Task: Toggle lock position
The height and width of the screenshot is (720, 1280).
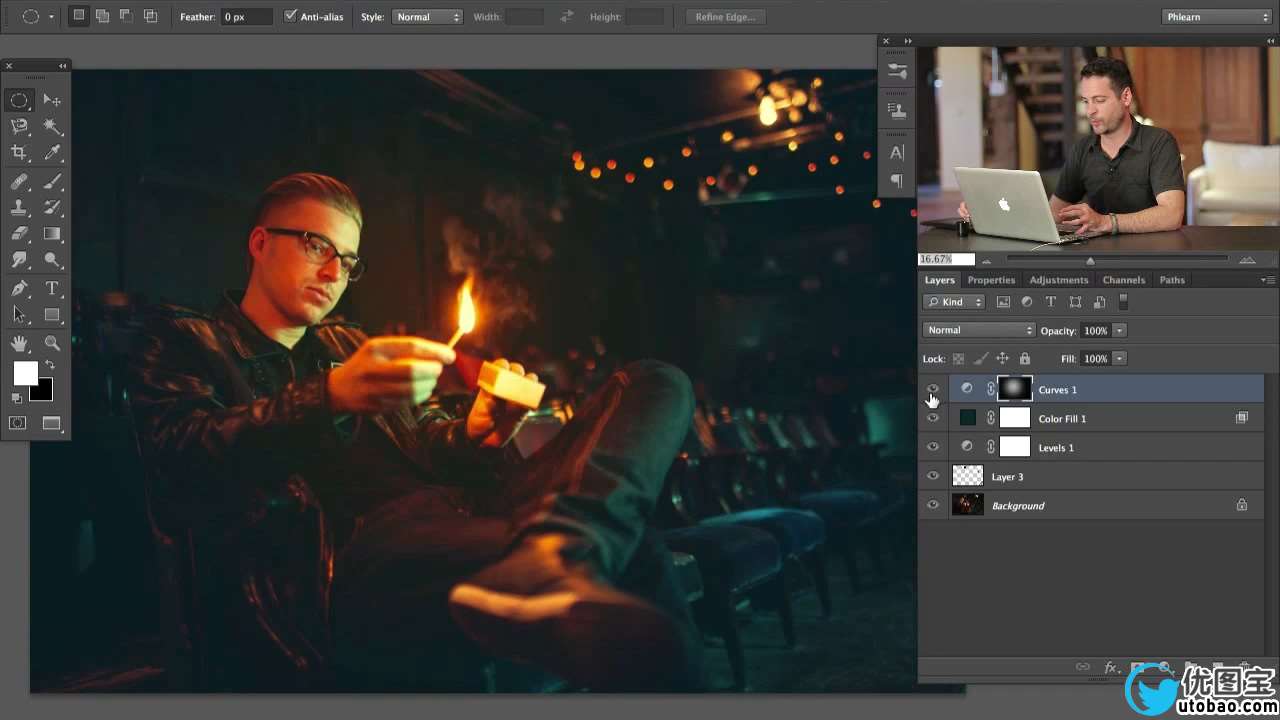Action: (1002, 358)
